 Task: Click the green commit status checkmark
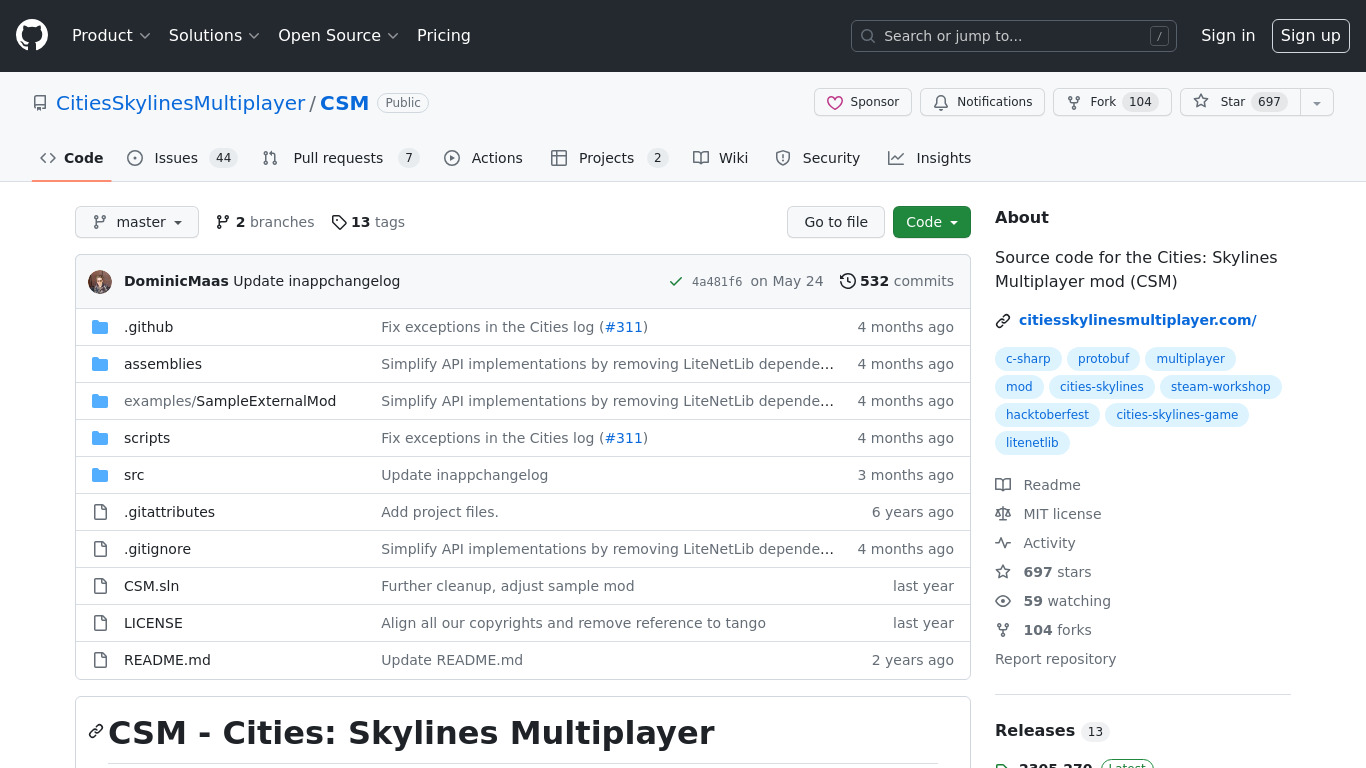pyautogui.click(x=676, y=282)
